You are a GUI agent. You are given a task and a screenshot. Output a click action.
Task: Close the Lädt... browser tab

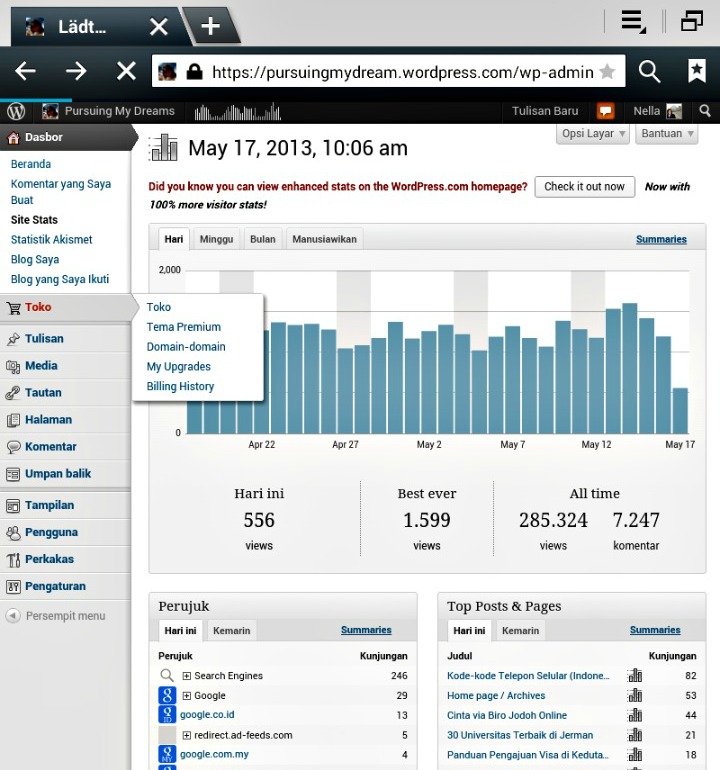point(159,27)
